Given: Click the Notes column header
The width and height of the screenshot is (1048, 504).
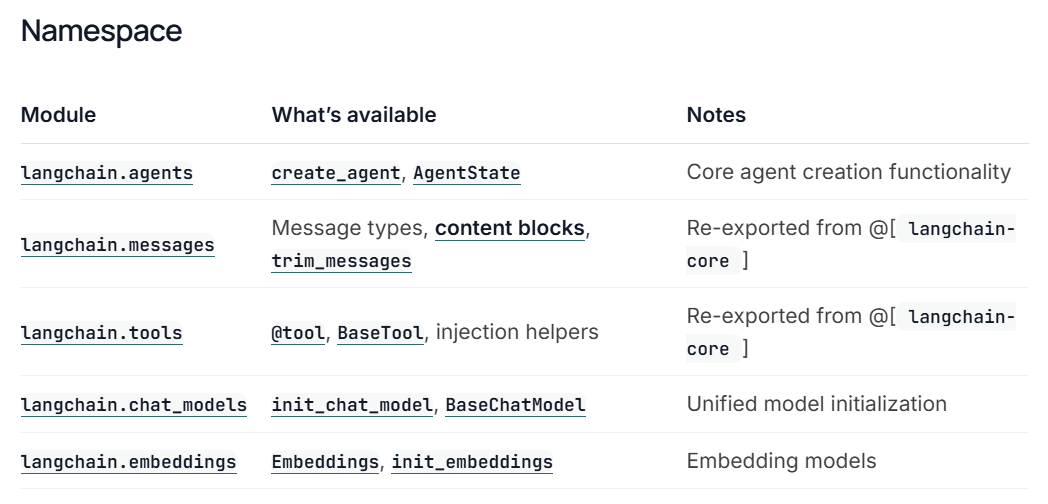Looking at the screenshot, I should pyautogui.click(x=716, y=115).
